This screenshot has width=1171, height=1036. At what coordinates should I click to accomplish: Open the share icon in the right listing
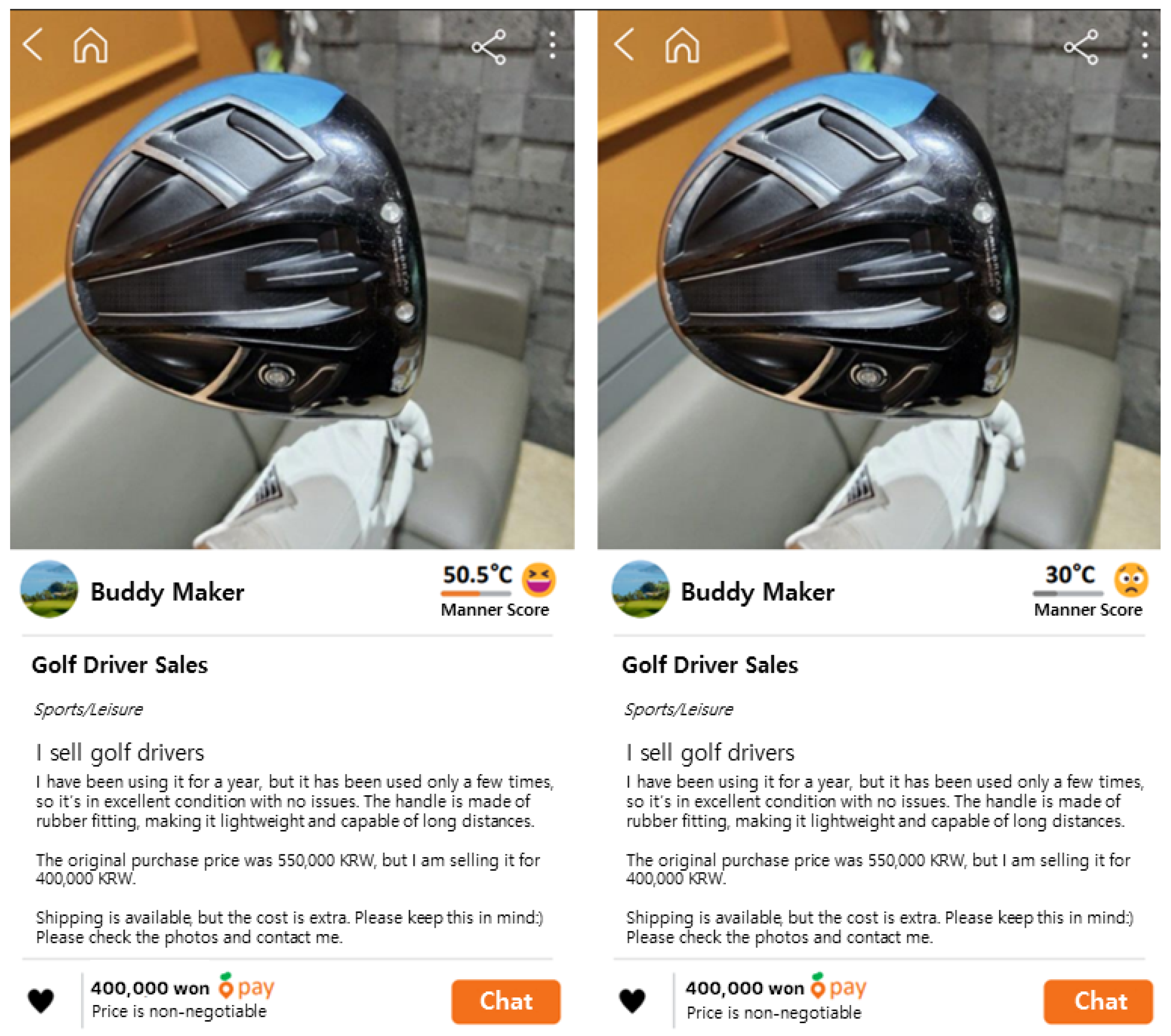[1081, 47]
